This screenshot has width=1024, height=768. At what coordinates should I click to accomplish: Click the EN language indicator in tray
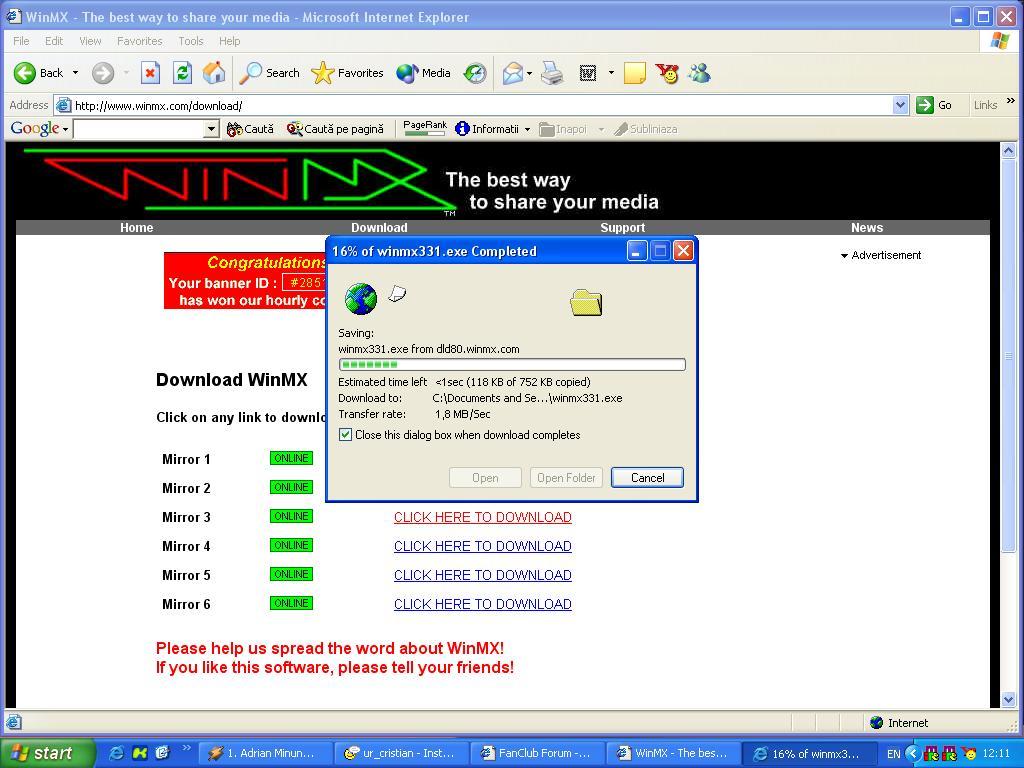tap(893, 754)
